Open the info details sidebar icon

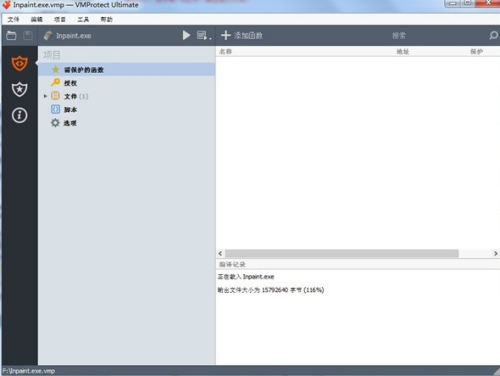(19, 115)
